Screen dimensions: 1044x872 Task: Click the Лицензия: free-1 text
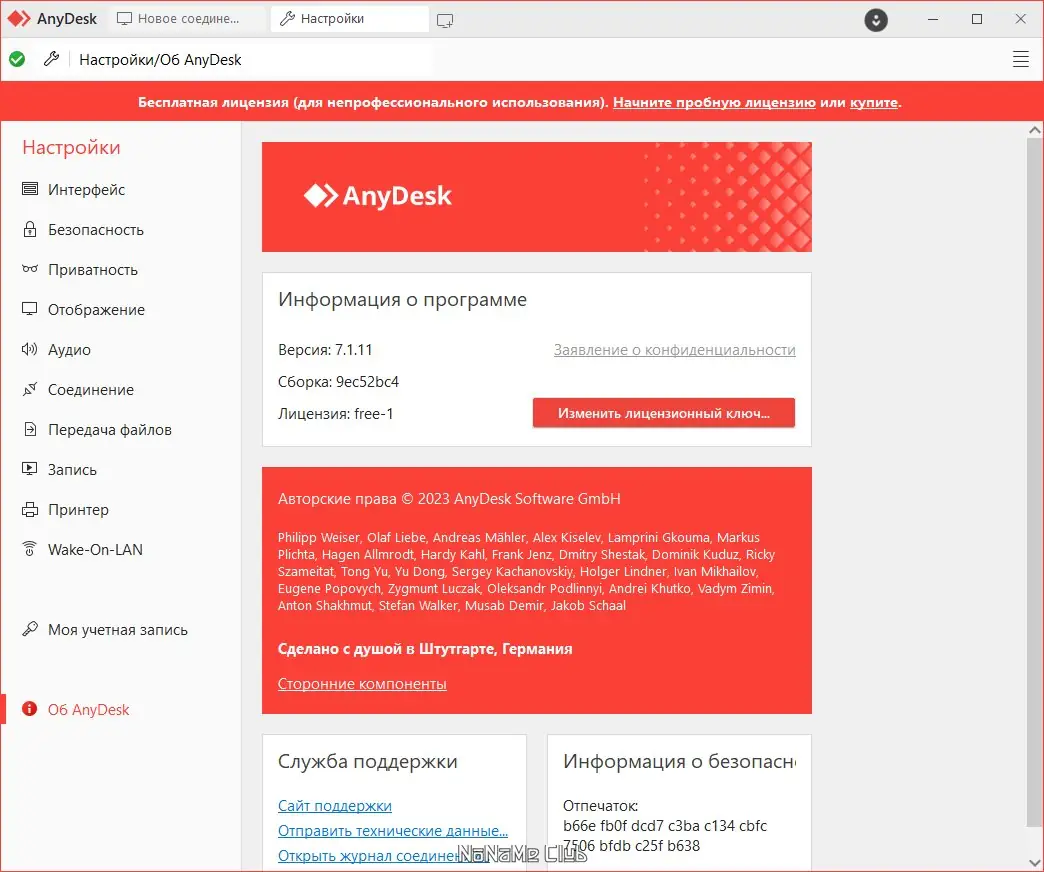(x=336, y=413)
